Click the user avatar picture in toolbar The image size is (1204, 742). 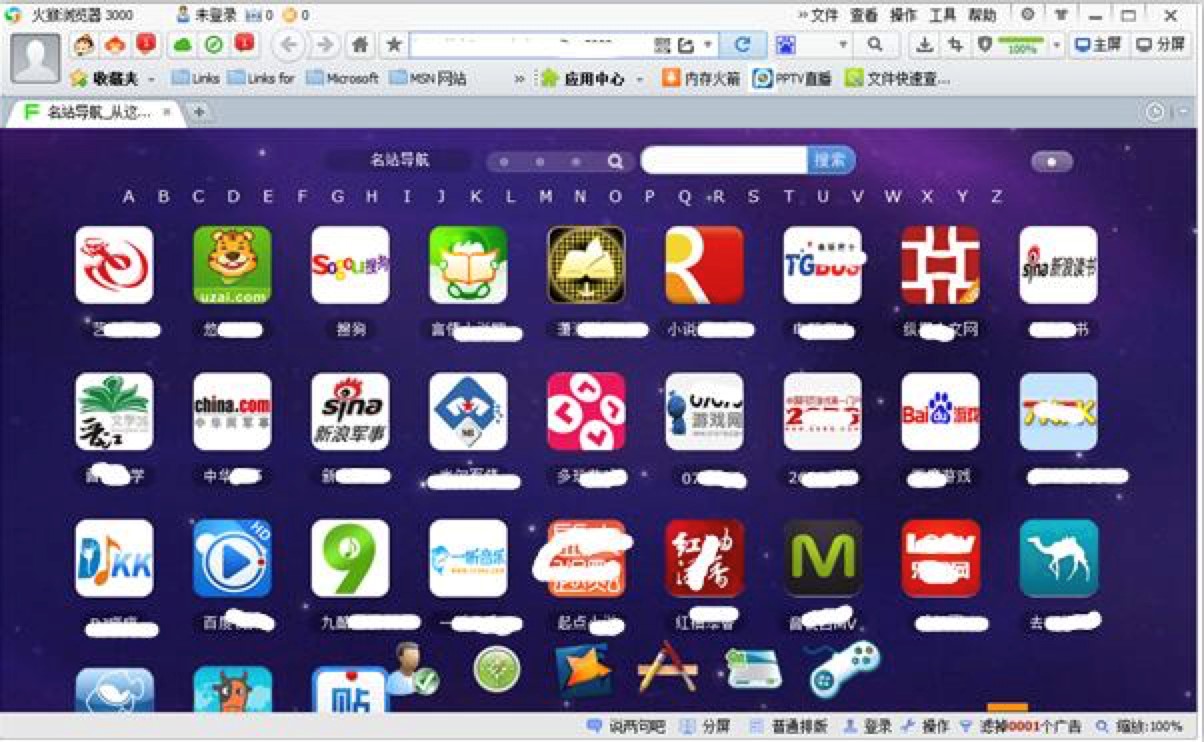(35, 58)
